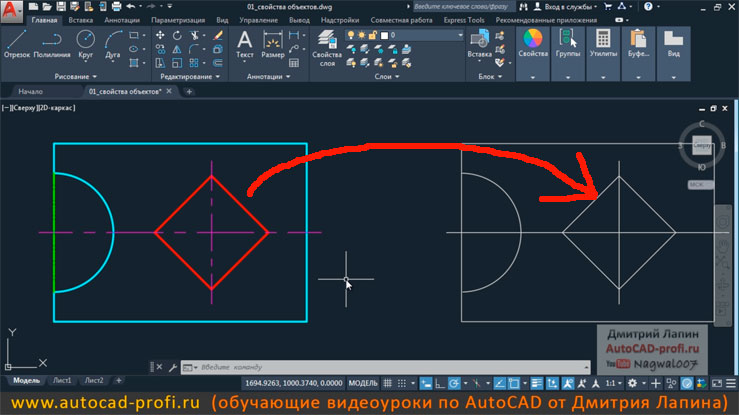The width and height of the screenshot is (739, 415).
Task: Select the Полилиния (Polyline) tool
Action: pyautogui.click(x=52, y=44)
